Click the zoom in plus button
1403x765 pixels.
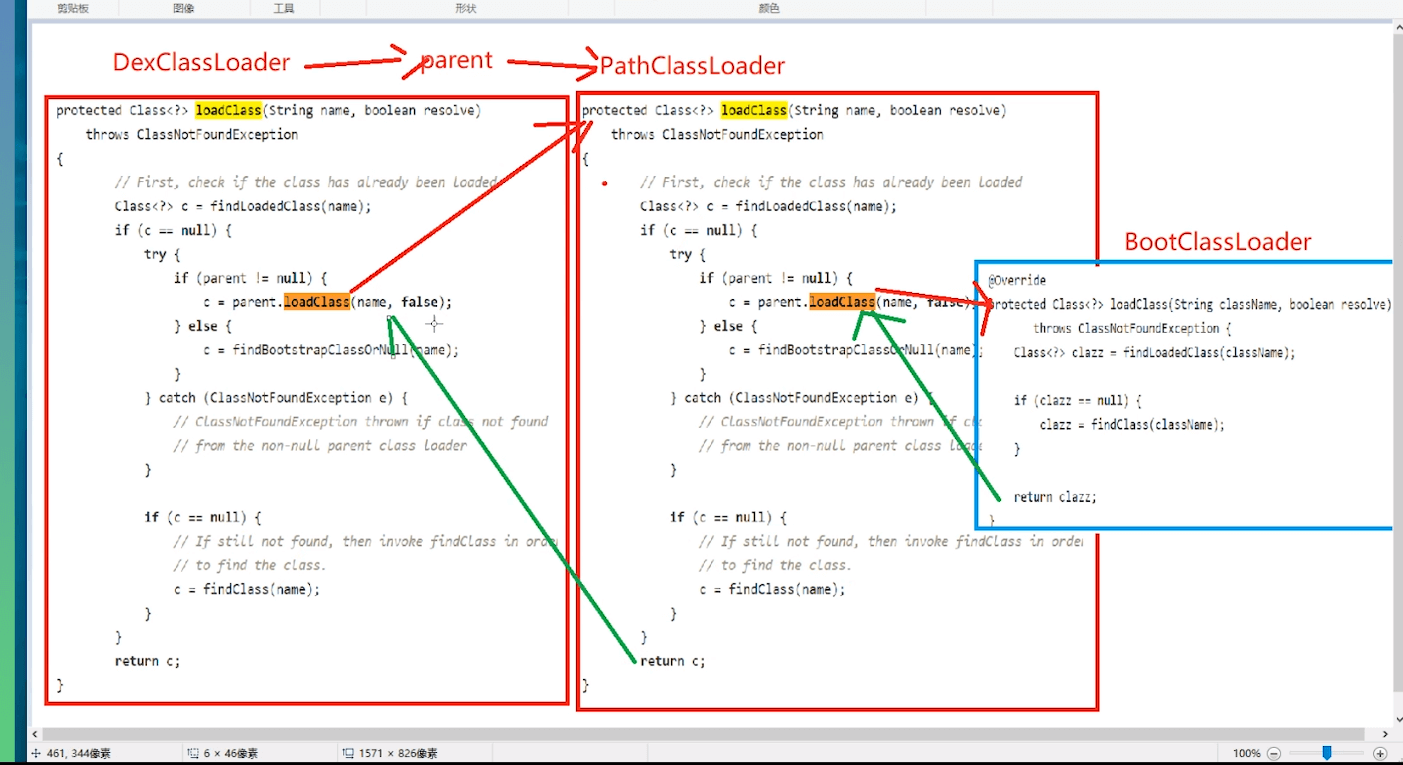coord(1380,753)
